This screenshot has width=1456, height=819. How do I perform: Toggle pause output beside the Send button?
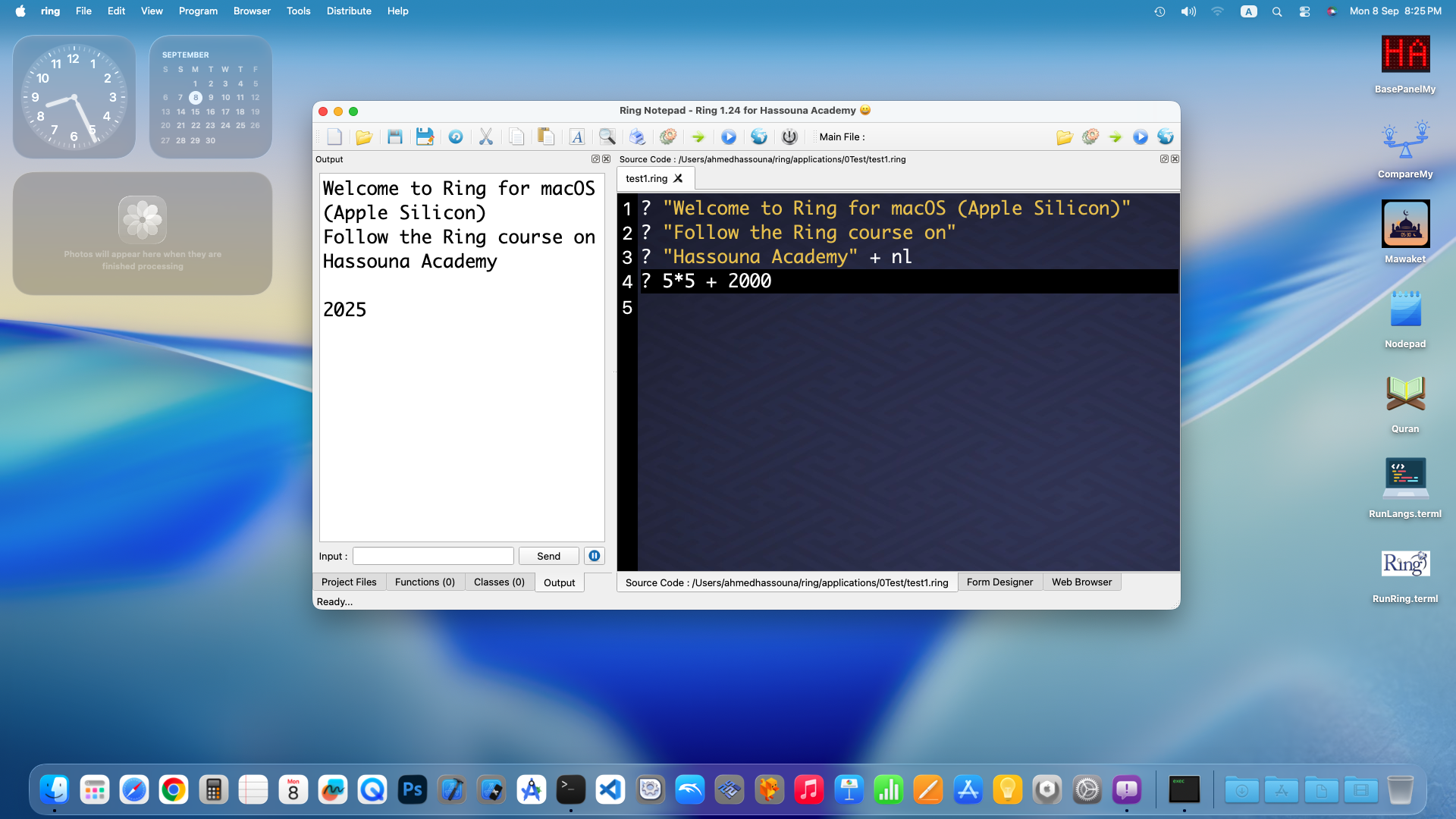point(594,555)
